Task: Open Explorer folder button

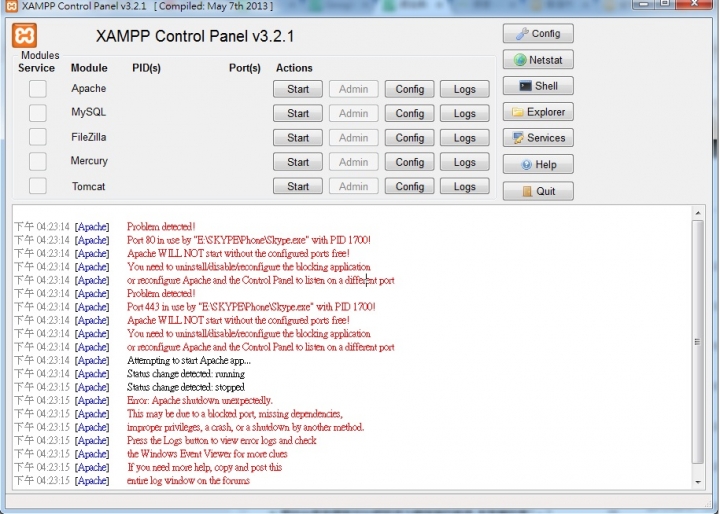Action: [538, 112]
